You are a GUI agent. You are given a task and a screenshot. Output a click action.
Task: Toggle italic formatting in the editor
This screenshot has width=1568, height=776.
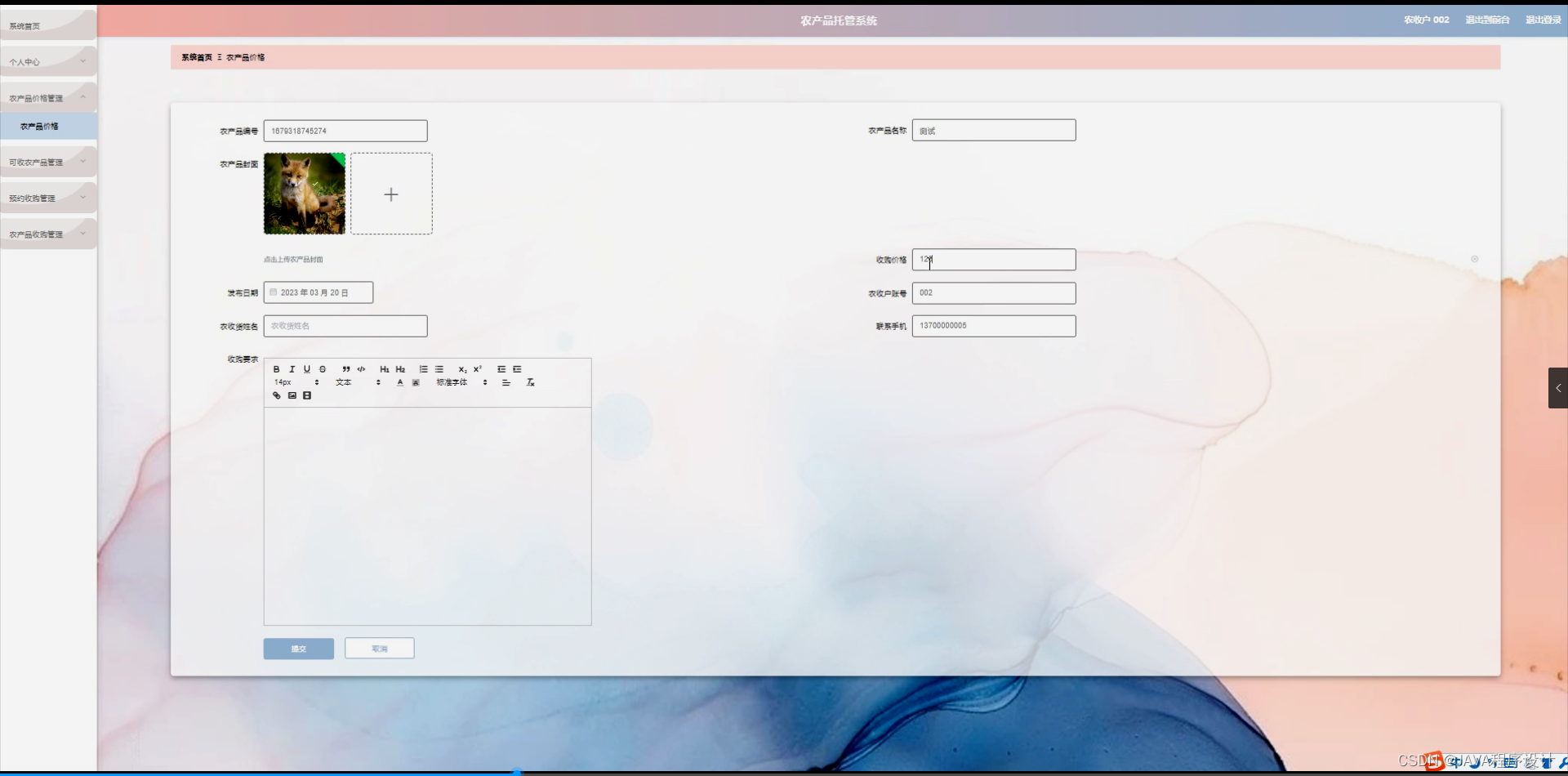[x=292, y=369]
